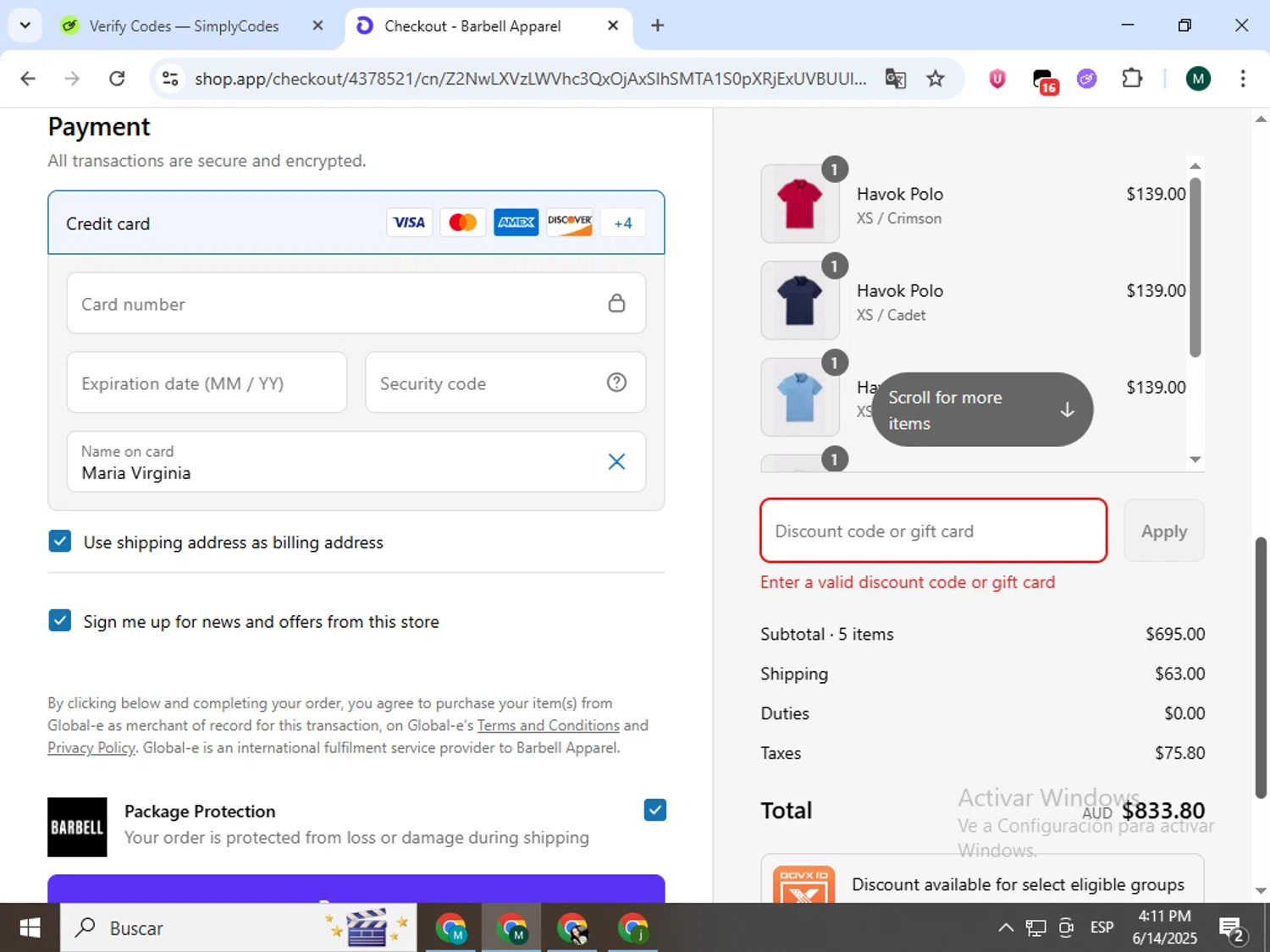1270x952 pixels.
Task: Open the third Chrome taskbar icon
Action: tap(573, 927)
